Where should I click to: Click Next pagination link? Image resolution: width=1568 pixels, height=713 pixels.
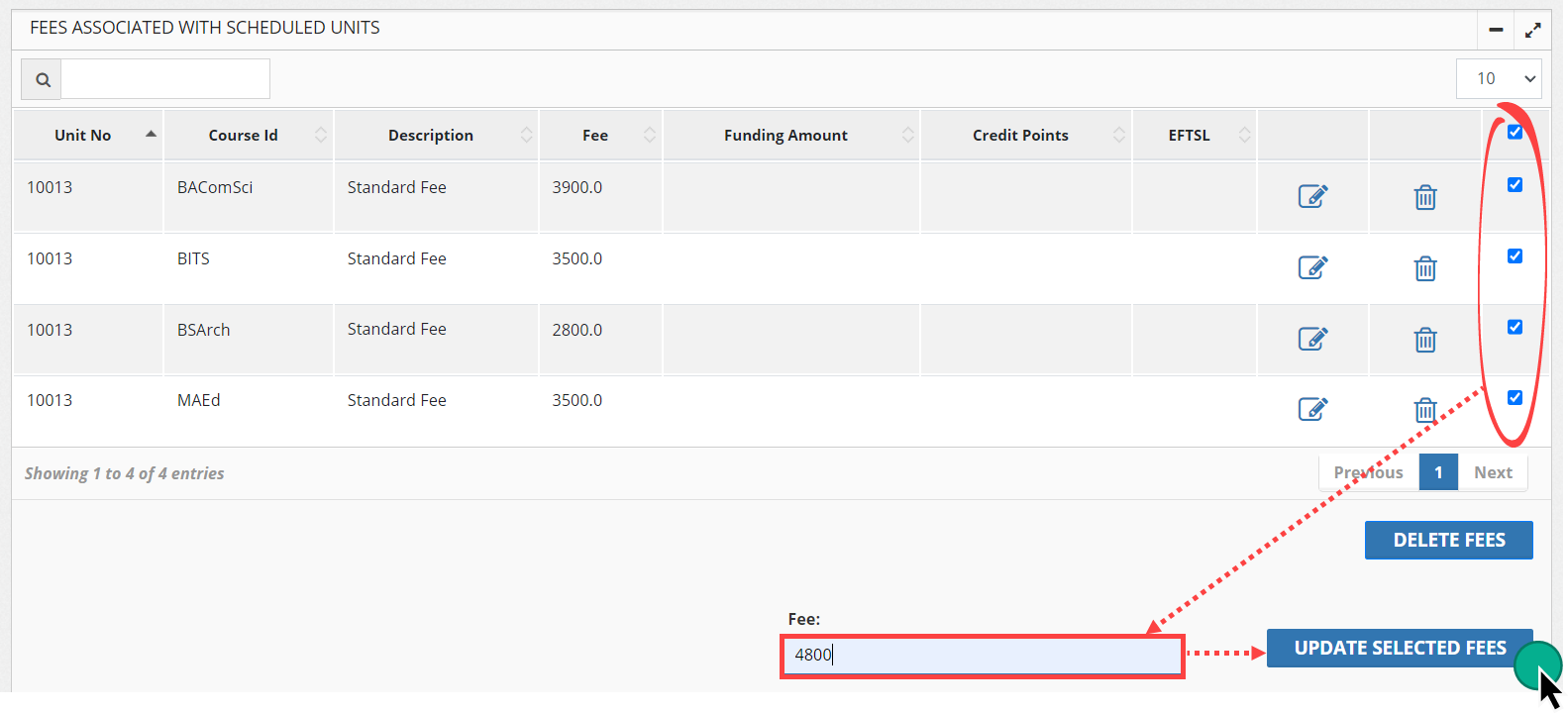(x=1493, y=472)
